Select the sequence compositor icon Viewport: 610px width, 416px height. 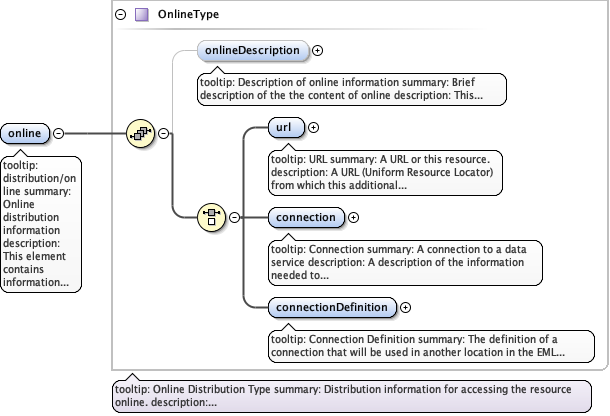click(x=140, y=133)
